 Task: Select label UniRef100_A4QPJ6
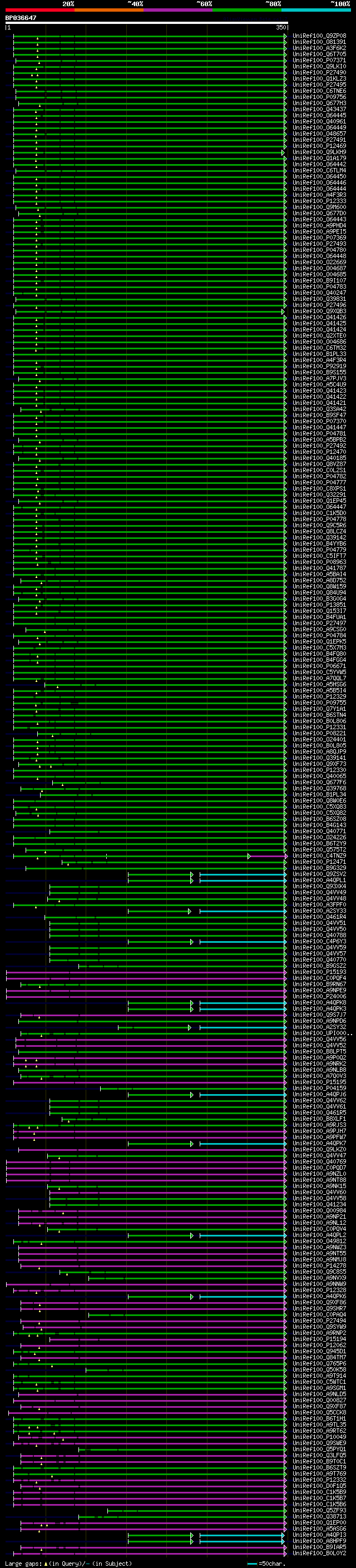point(319,1095)
